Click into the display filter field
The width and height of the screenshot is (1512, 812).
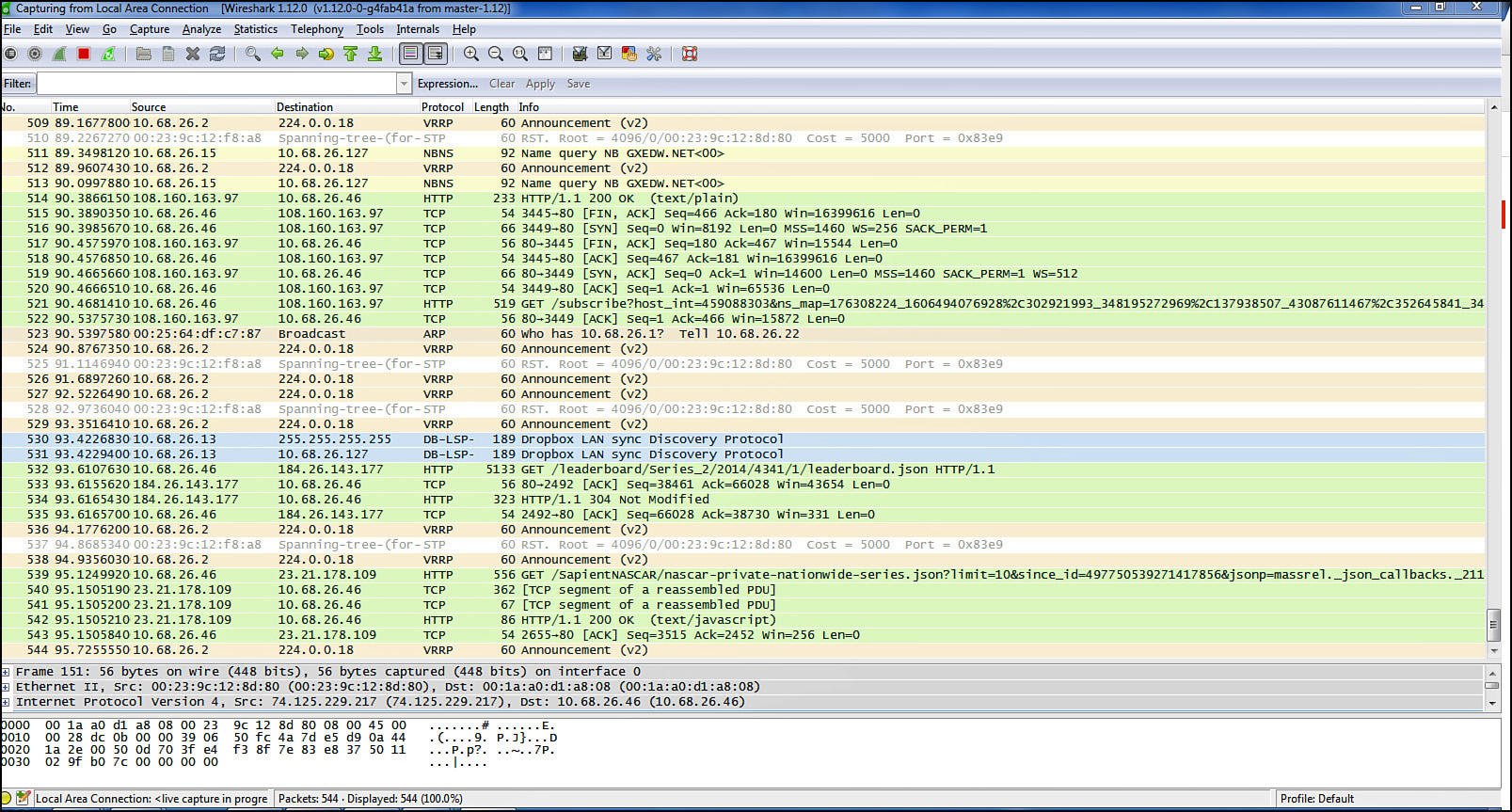[217, 84]
